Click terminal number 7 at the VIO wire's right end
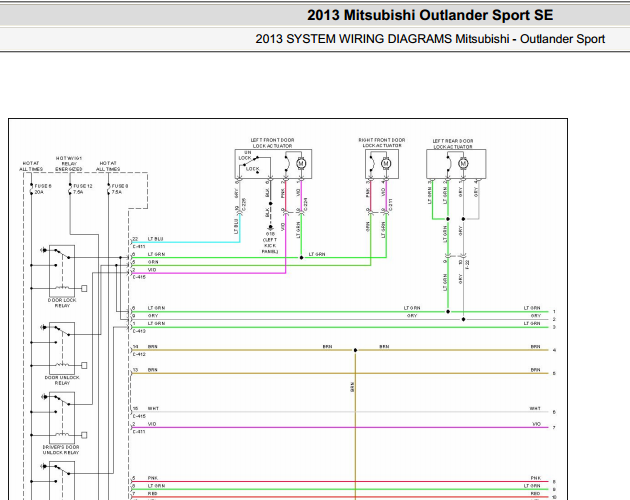630x500 pixels. click(x=554, y=428)
